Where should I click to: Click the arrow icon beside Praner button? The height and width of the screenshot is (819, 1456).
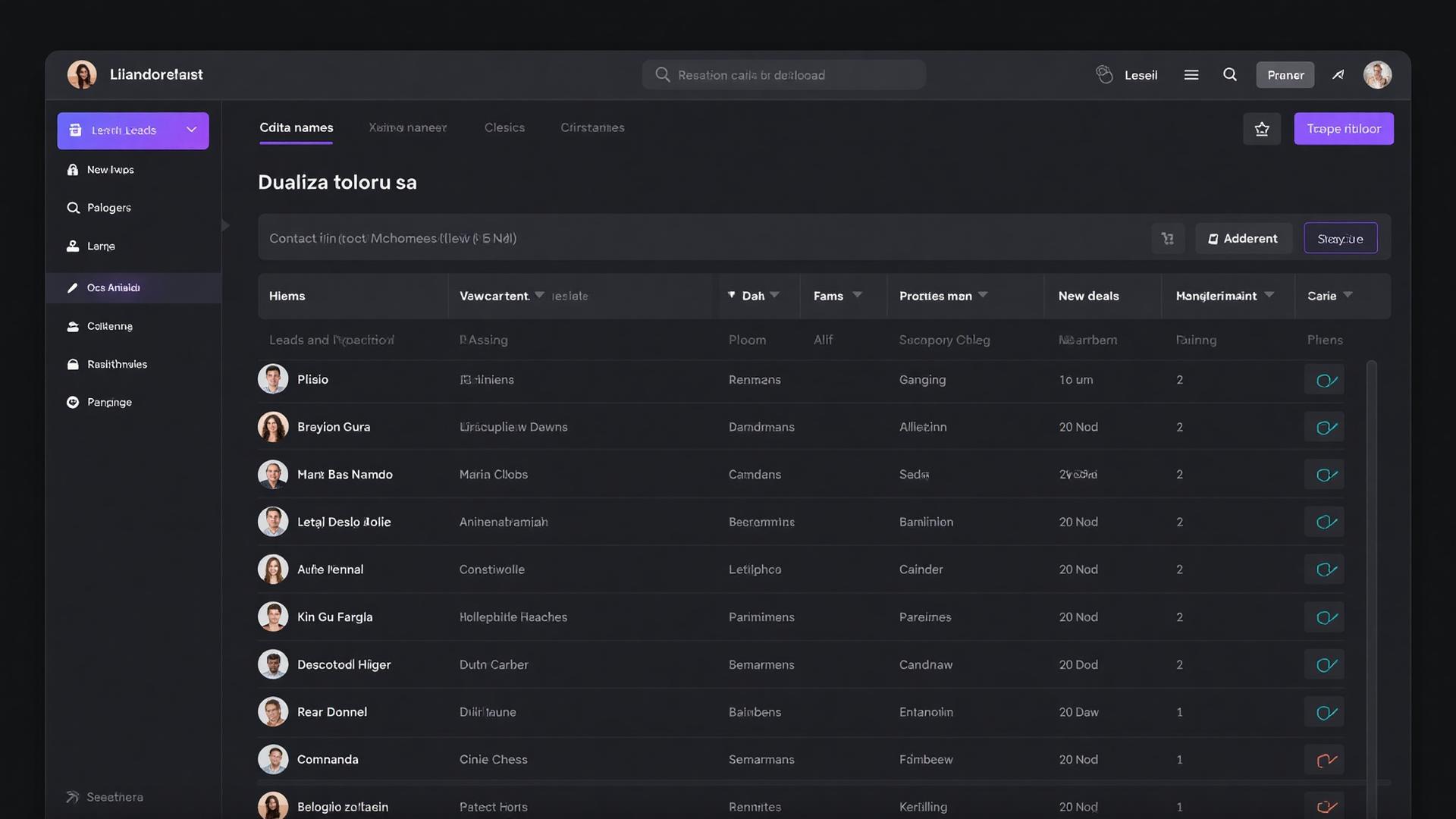(1338, 74)
